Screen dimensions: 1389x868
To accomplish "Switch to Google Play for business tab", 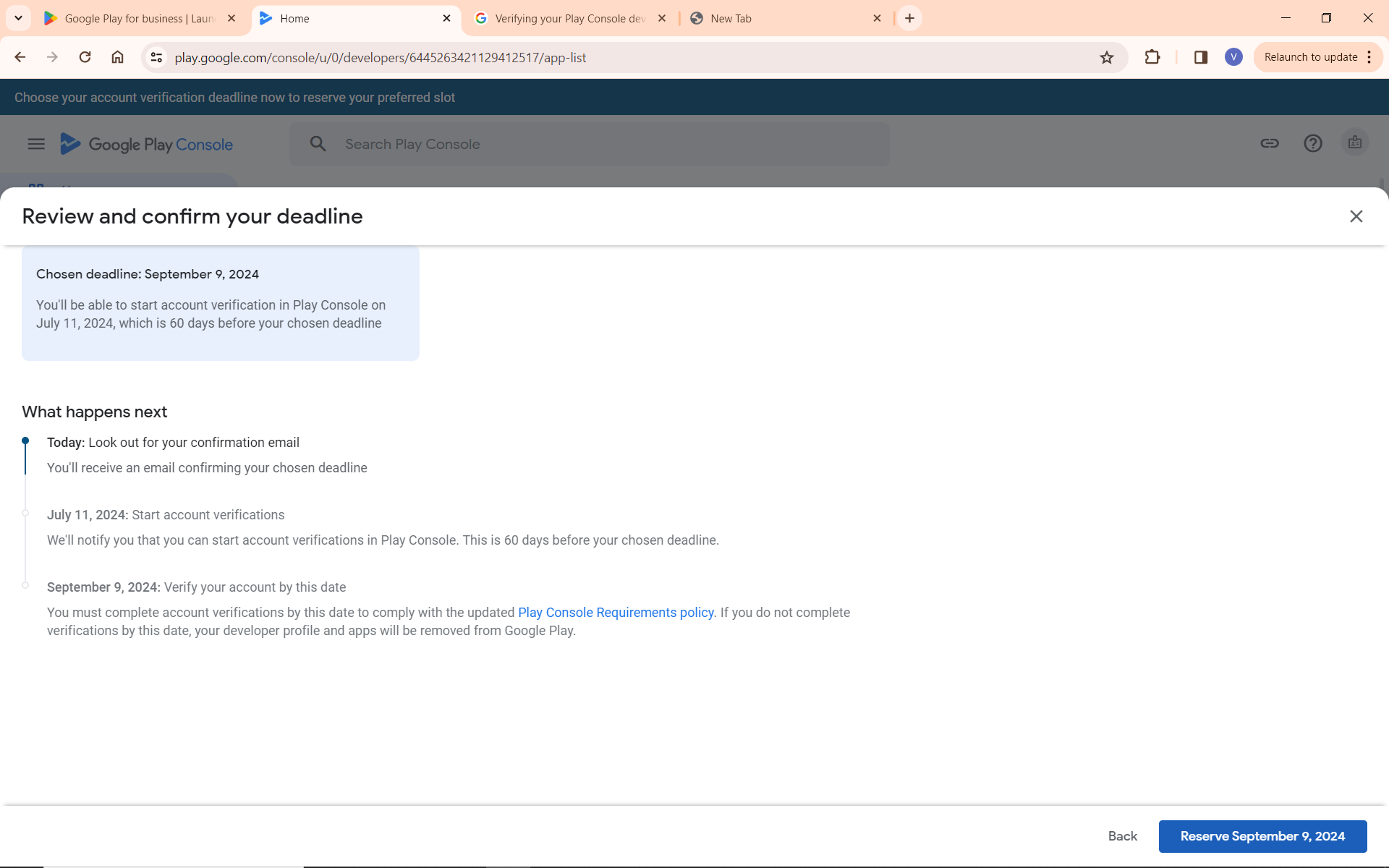I will click(x=137, y=19).
